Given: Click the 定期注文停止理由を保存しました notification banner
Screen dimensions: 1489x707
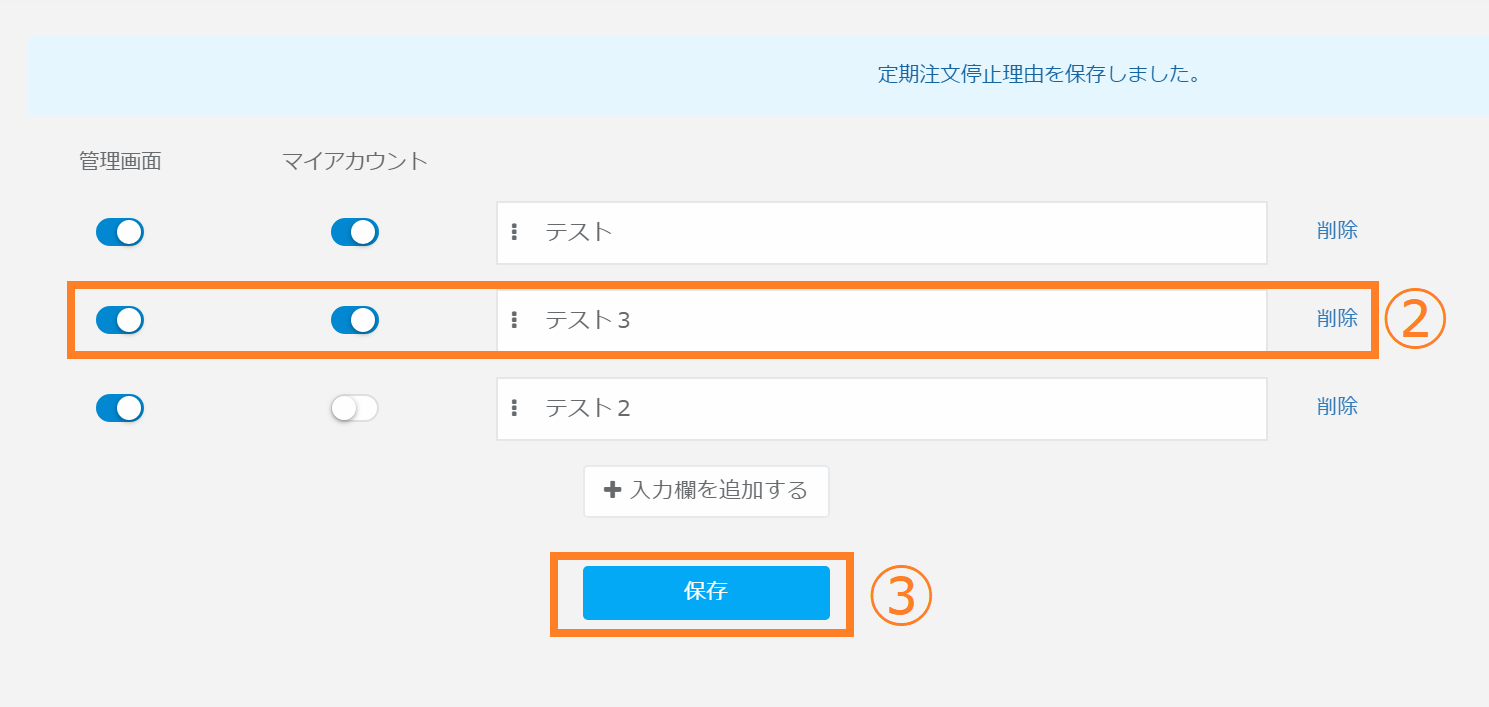Looking at the screenshot, I should coord(1038,76).
